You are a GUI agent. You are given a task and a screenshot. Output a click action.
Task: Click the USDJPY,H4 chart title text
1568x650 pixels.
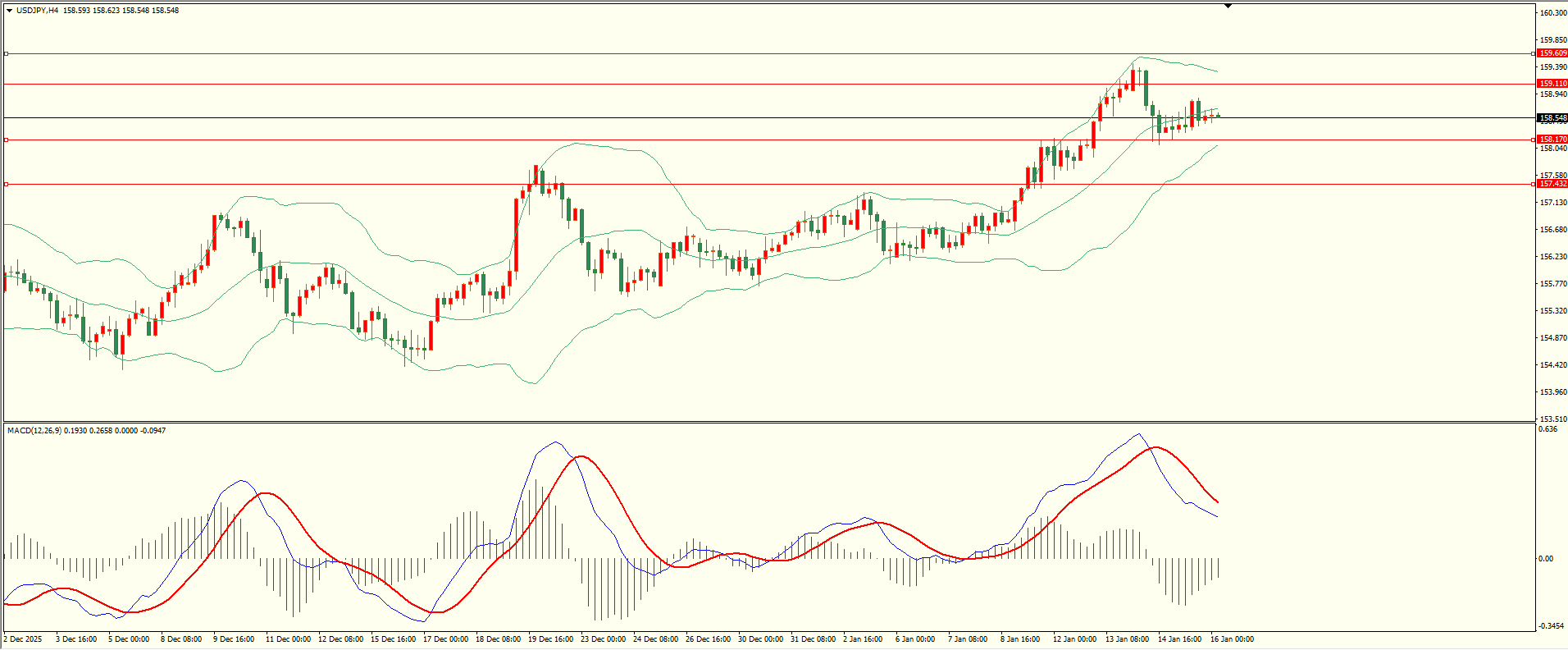[37, 11]
